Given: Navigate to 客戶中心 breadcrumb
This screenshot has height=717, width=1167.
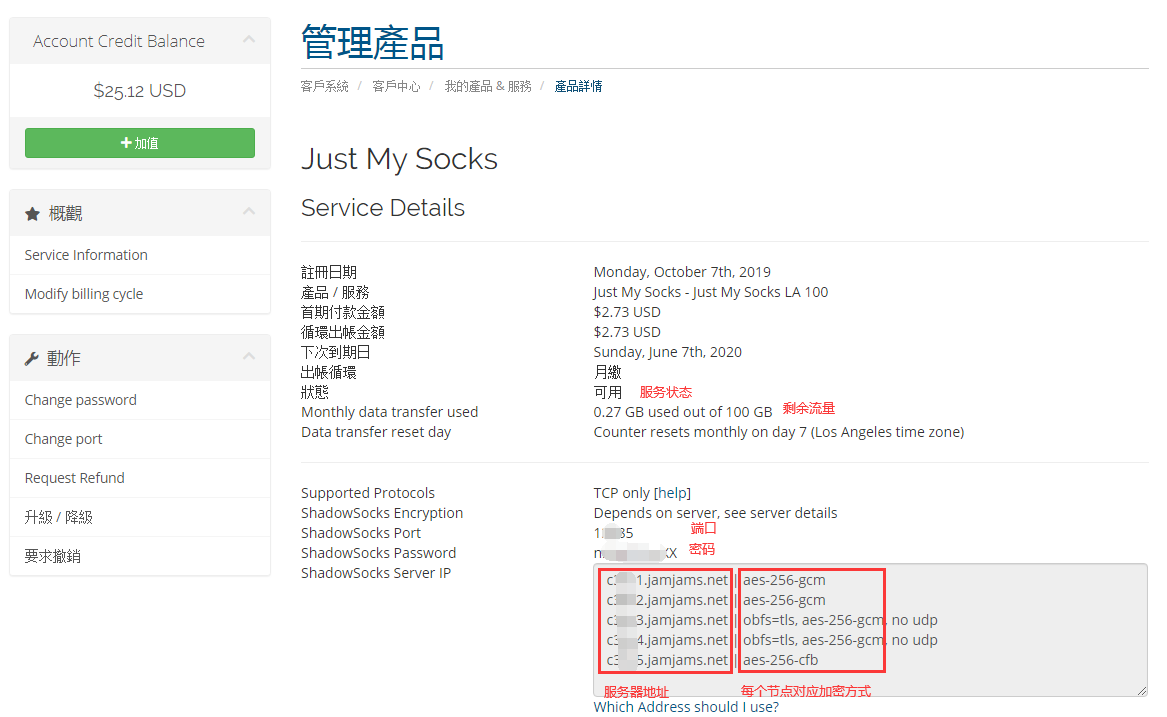Looking at the screenshot, I should coord(396,86).
